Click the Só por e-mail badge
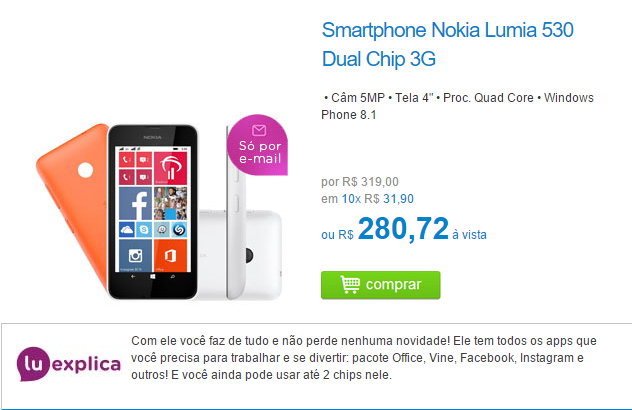The height and width of the screenshot is (410, 632). (258, 145)
